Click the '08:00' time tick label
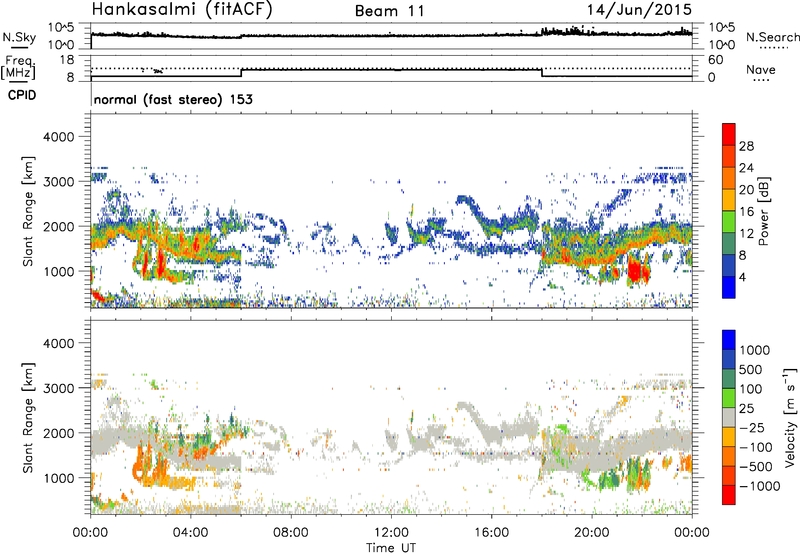 (291, 533)
